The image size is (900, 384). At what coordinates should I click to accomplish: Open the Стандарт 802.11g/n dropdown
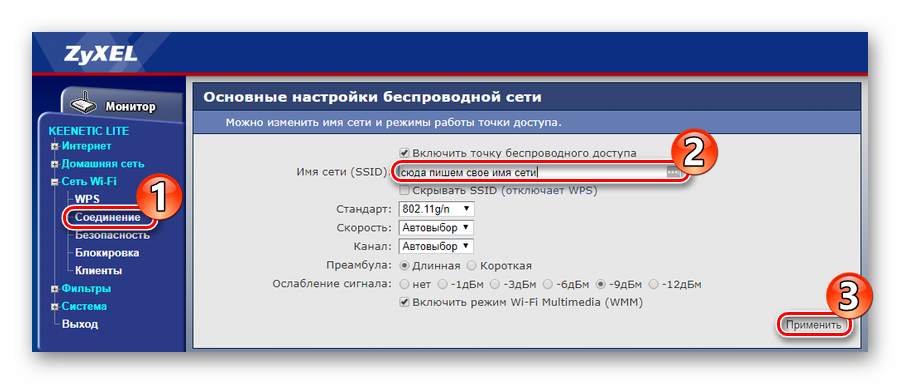tap(436, 209)
